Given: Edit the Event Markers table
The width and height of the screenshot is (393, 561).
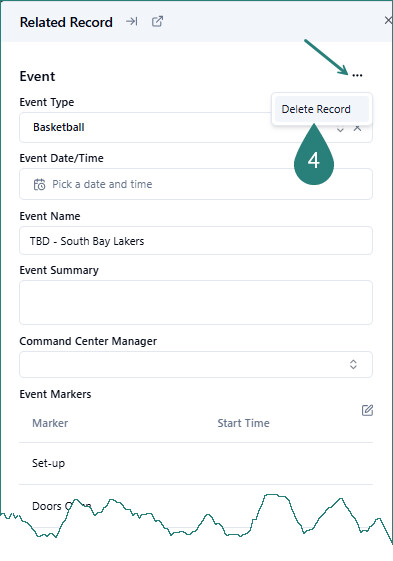Looking at the screenshot, I should coord(367,410).
